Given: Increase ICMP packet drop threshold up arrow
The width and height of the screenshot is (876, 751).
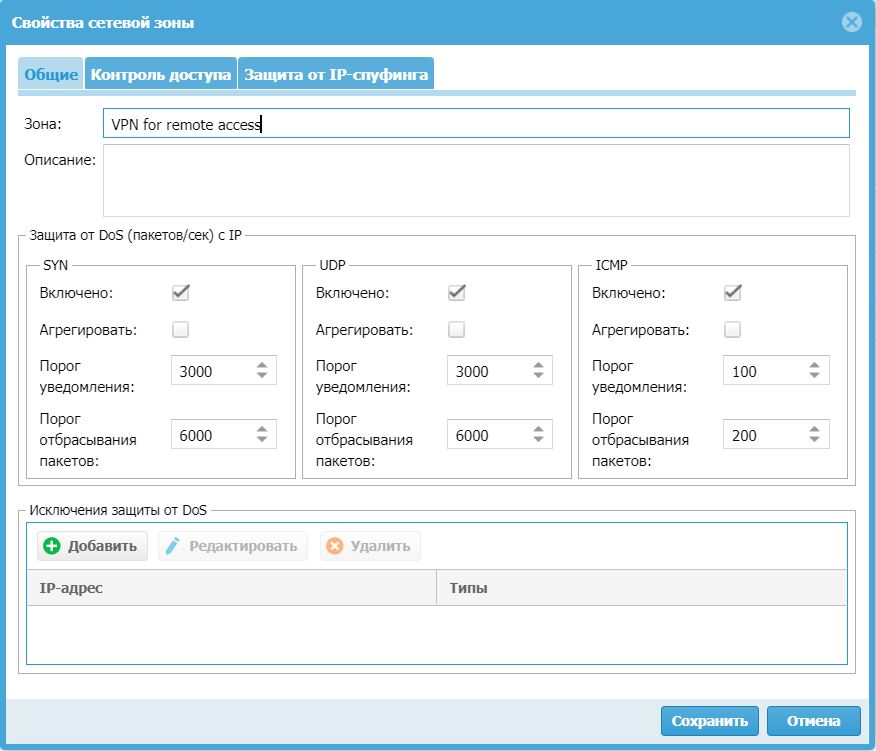Looking at the screenshot, I should click(814, 429).
